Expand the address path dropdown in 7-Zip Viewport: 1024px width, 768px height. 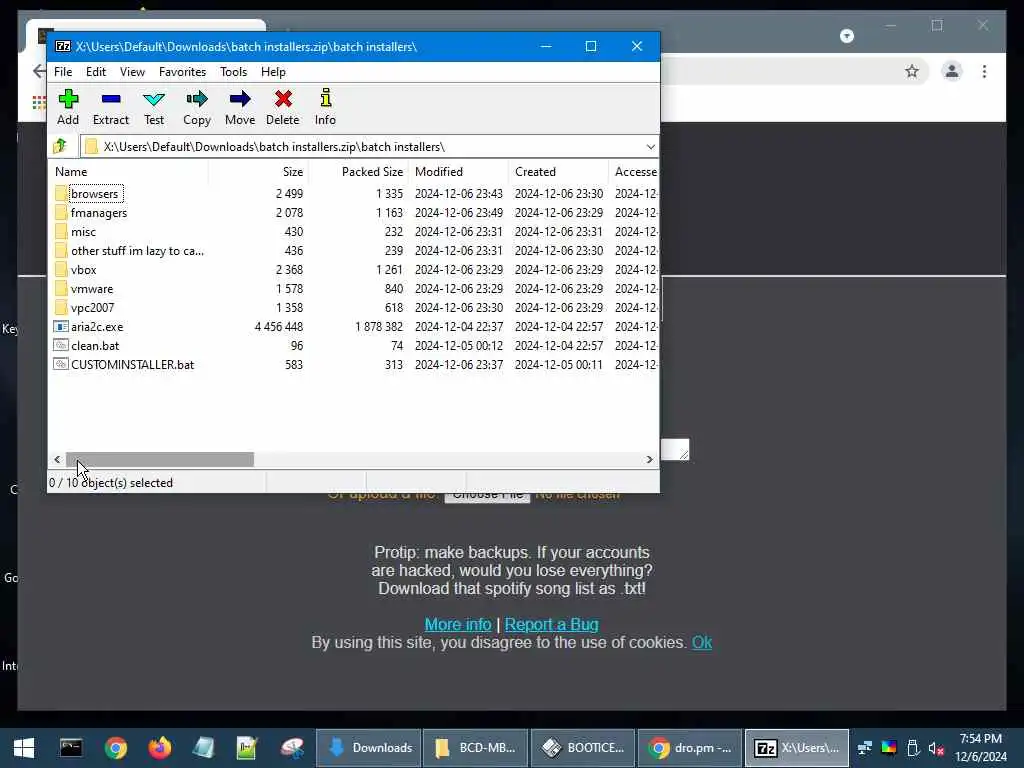(650, 147)
